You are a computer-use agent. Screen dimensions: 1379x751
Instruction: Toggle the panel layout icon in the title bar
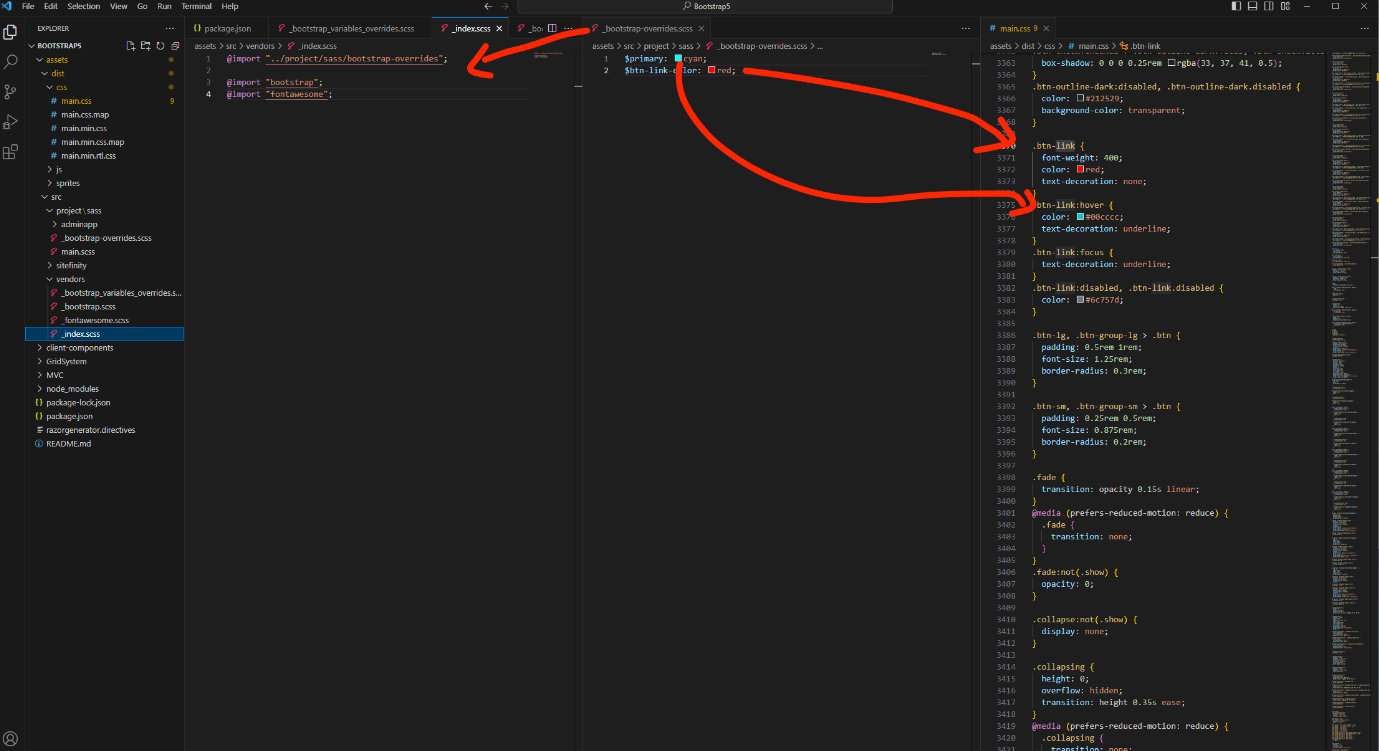(1253, 6)
